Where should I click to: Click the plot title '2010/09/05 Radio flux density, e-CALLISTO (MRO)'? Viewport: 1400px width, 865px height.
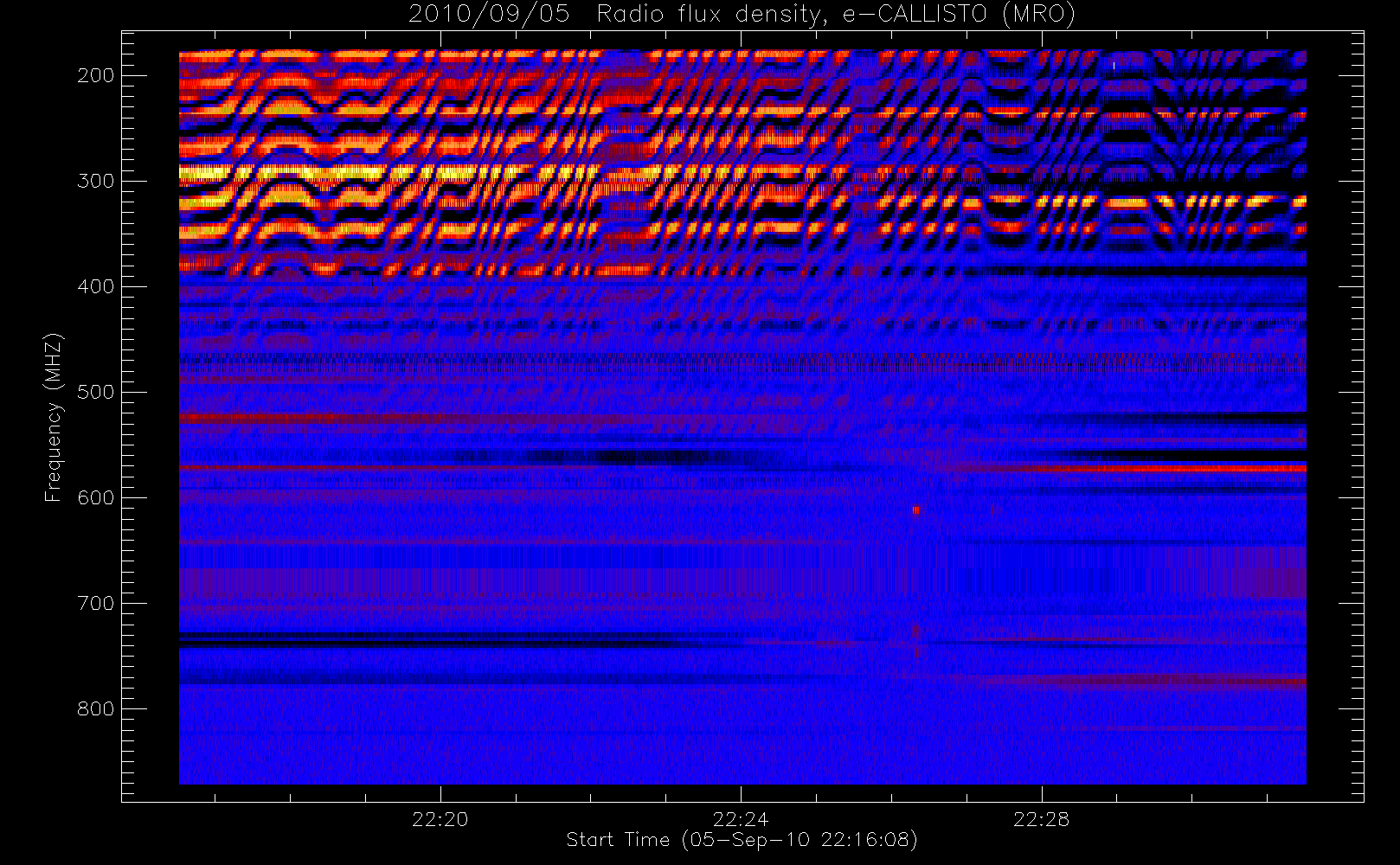coord(742,15)
